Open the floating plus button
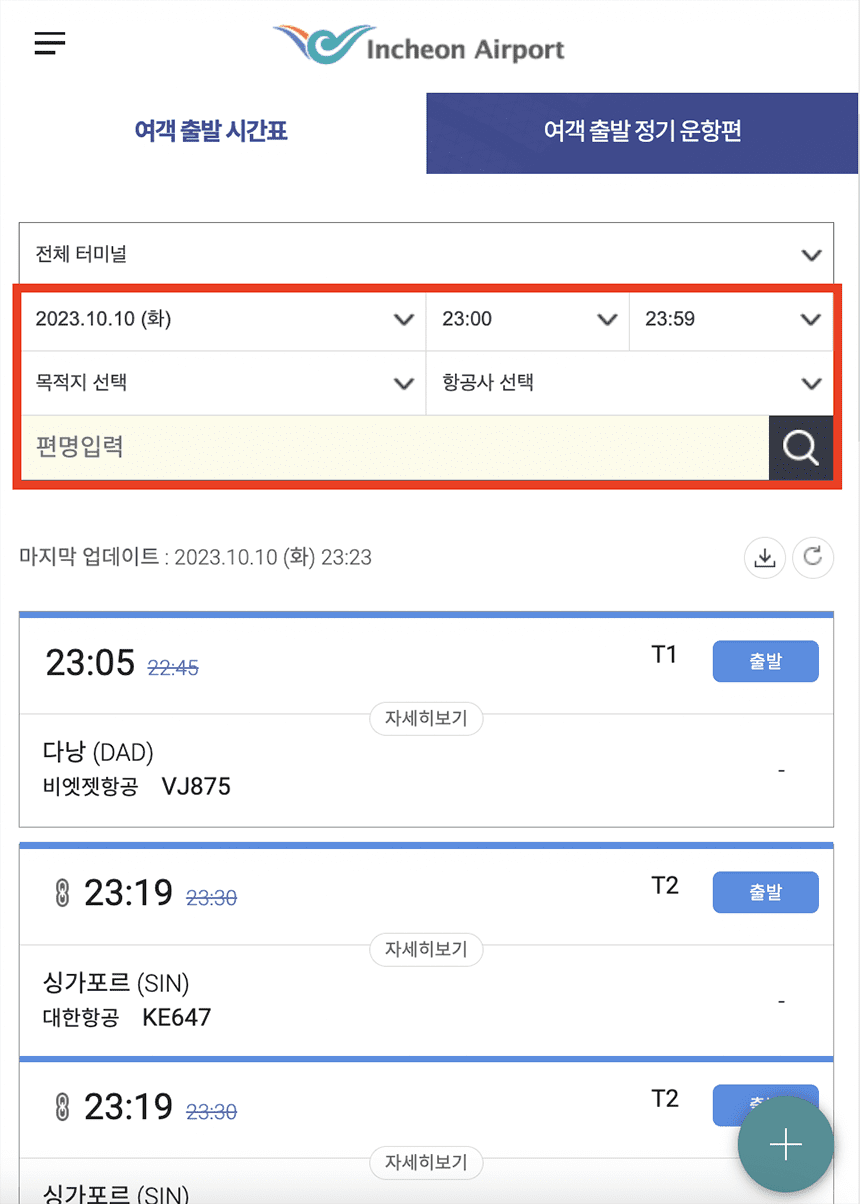 point(786,1145)
